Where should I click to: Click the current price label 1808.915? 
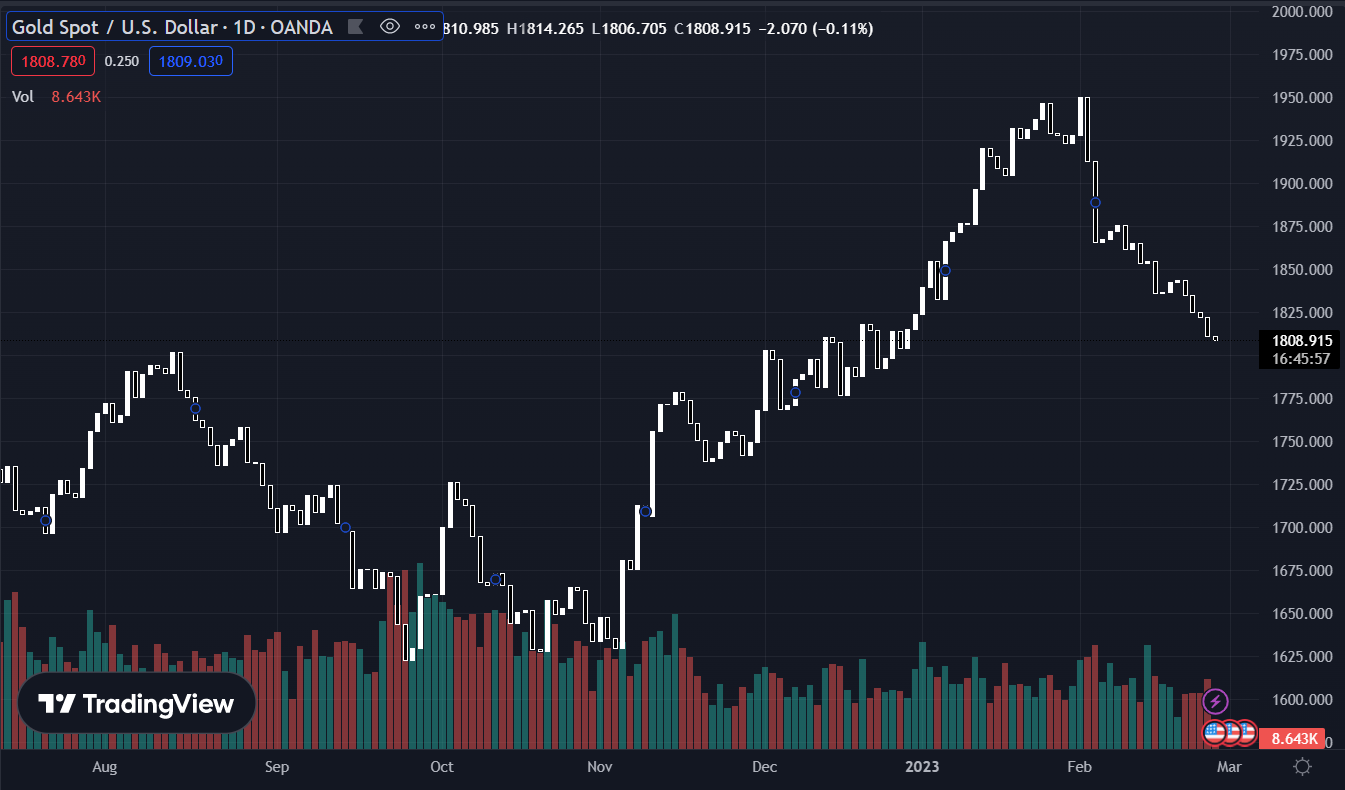(1300, 341)
